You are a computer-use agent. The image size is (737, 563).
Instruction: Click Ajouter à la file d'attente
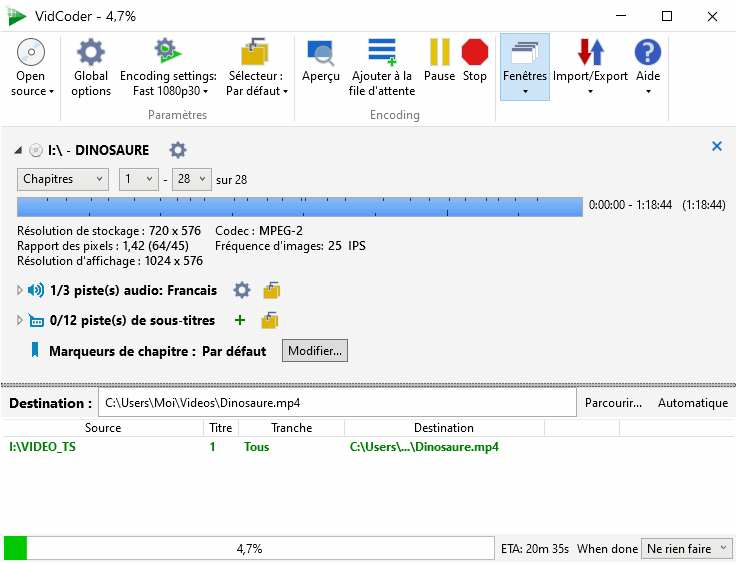(x=382, y=68)
